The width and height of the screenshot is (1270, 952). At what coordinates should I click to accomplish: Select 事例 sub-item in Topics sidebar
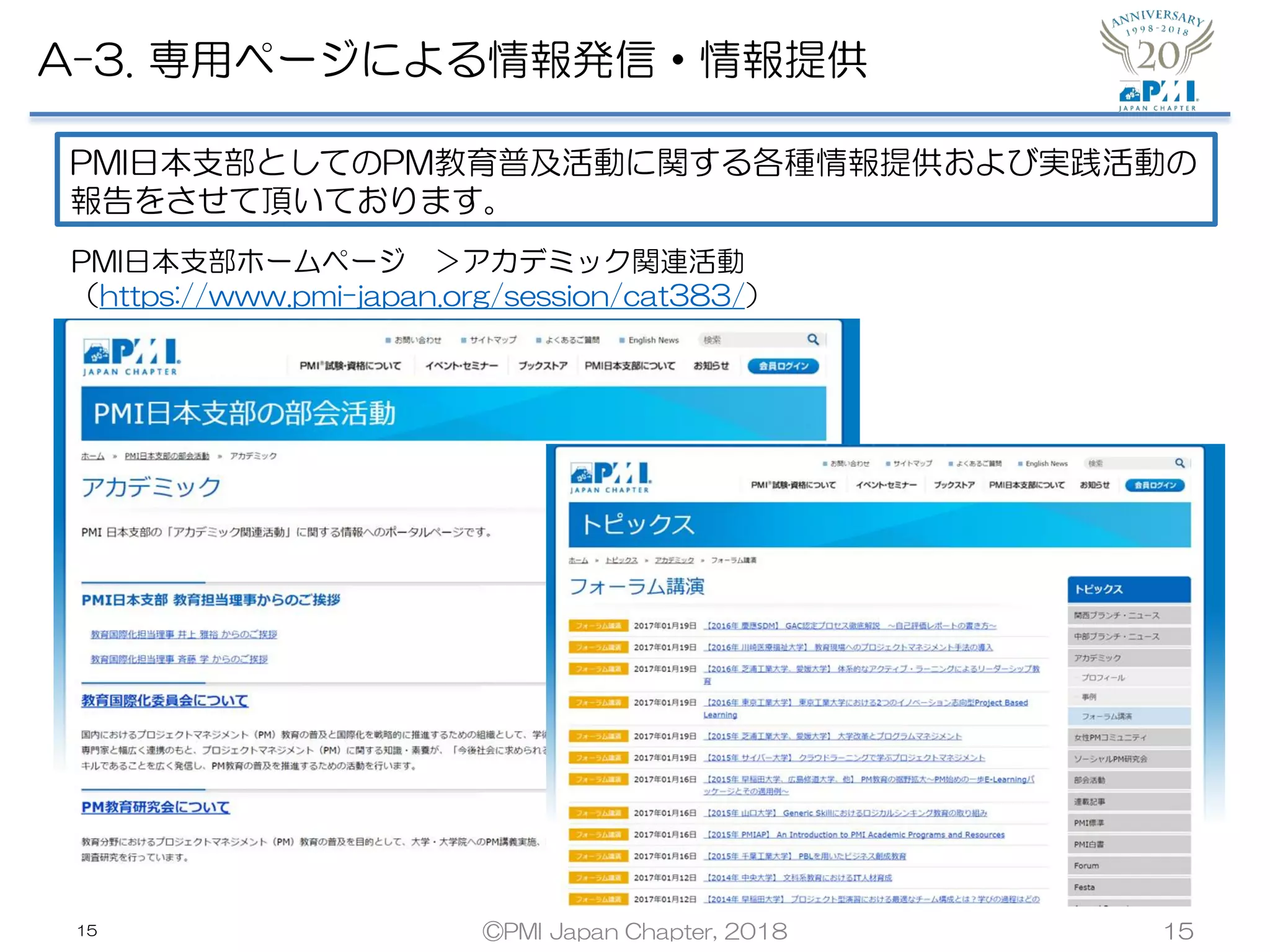pyautogui.click(x=1129, y=697)
